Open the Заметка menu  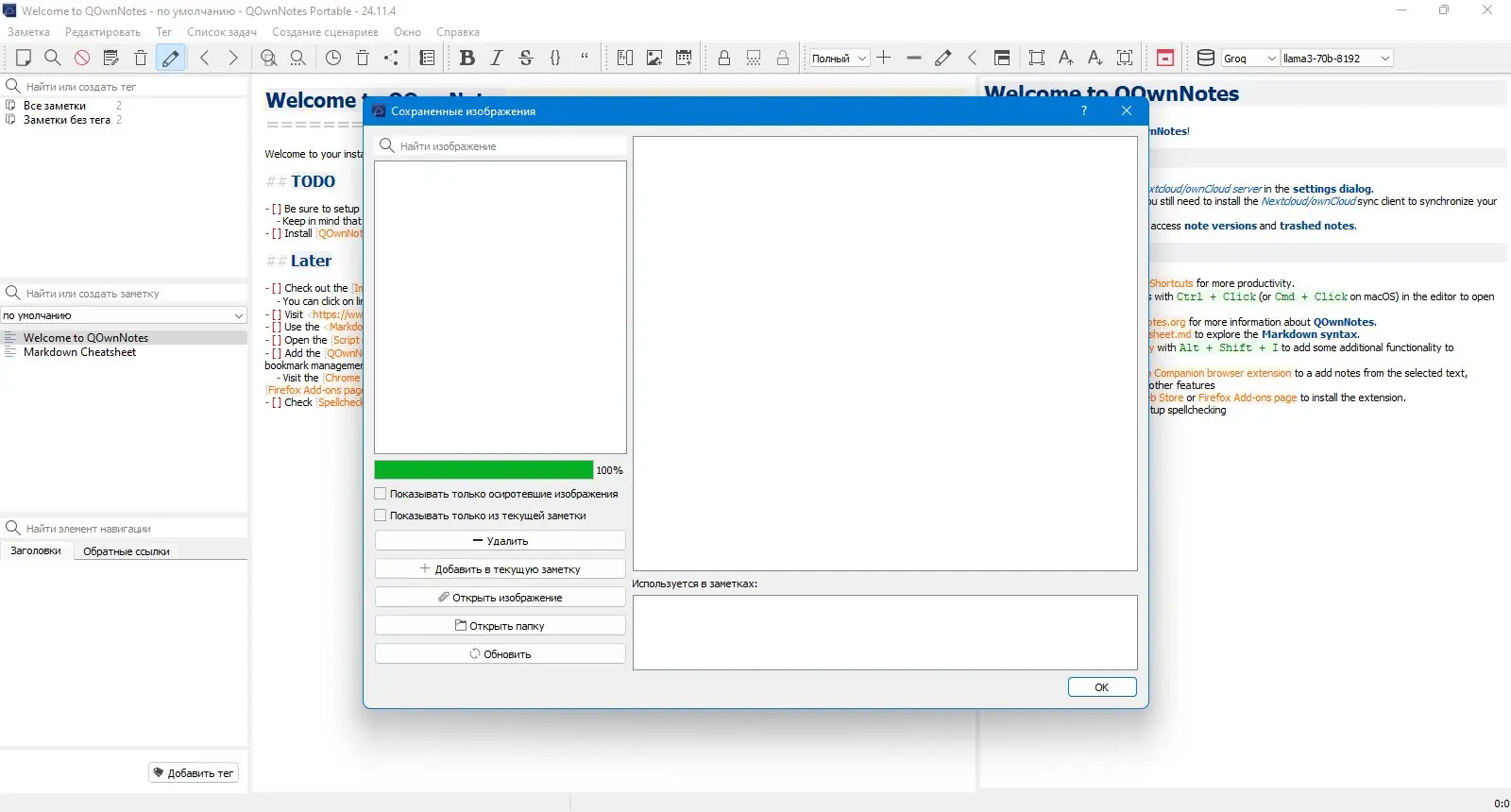pos(28,32)
